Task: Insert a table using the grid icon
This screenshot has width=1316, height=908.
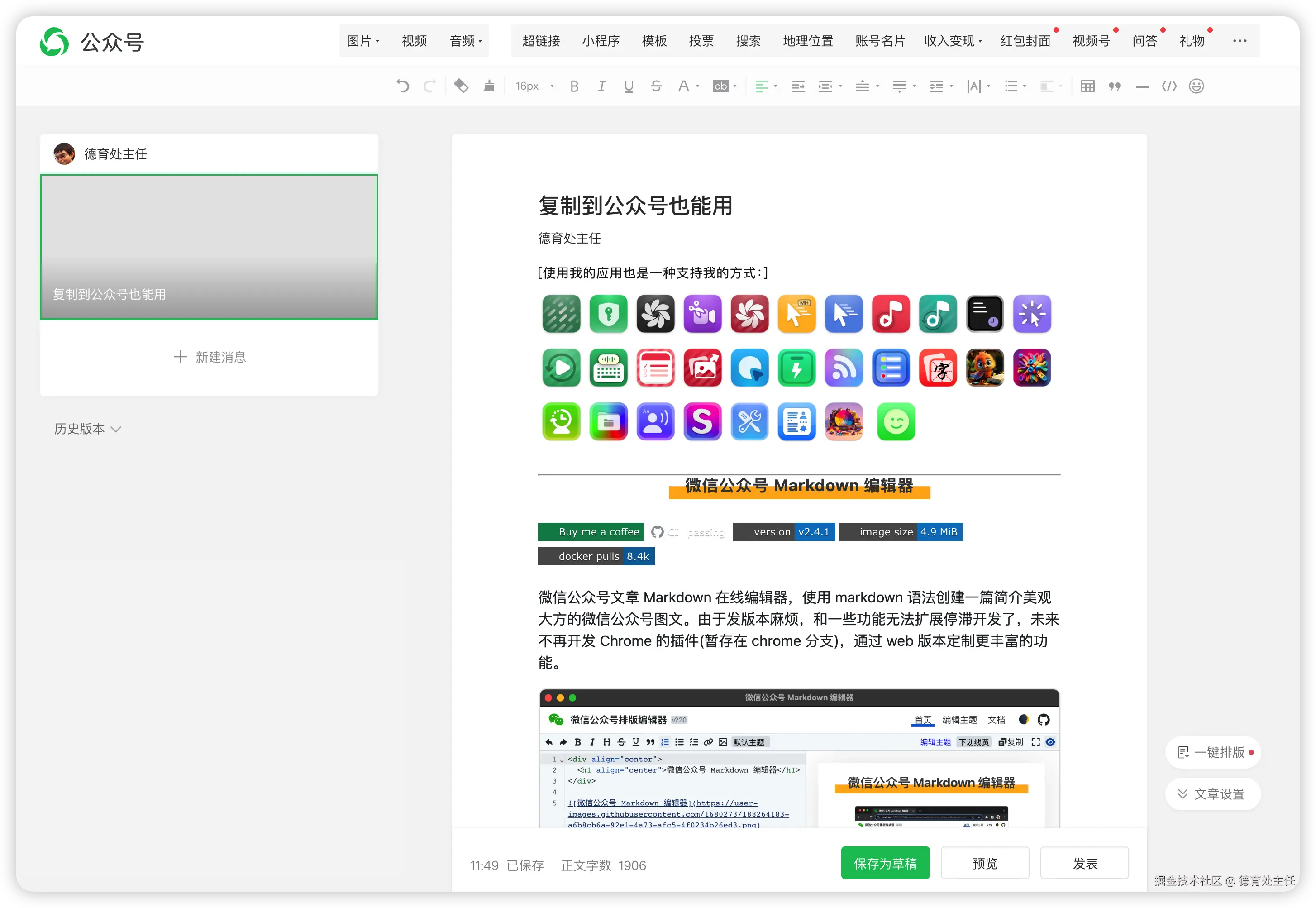Action: [x=1087, y=86]
